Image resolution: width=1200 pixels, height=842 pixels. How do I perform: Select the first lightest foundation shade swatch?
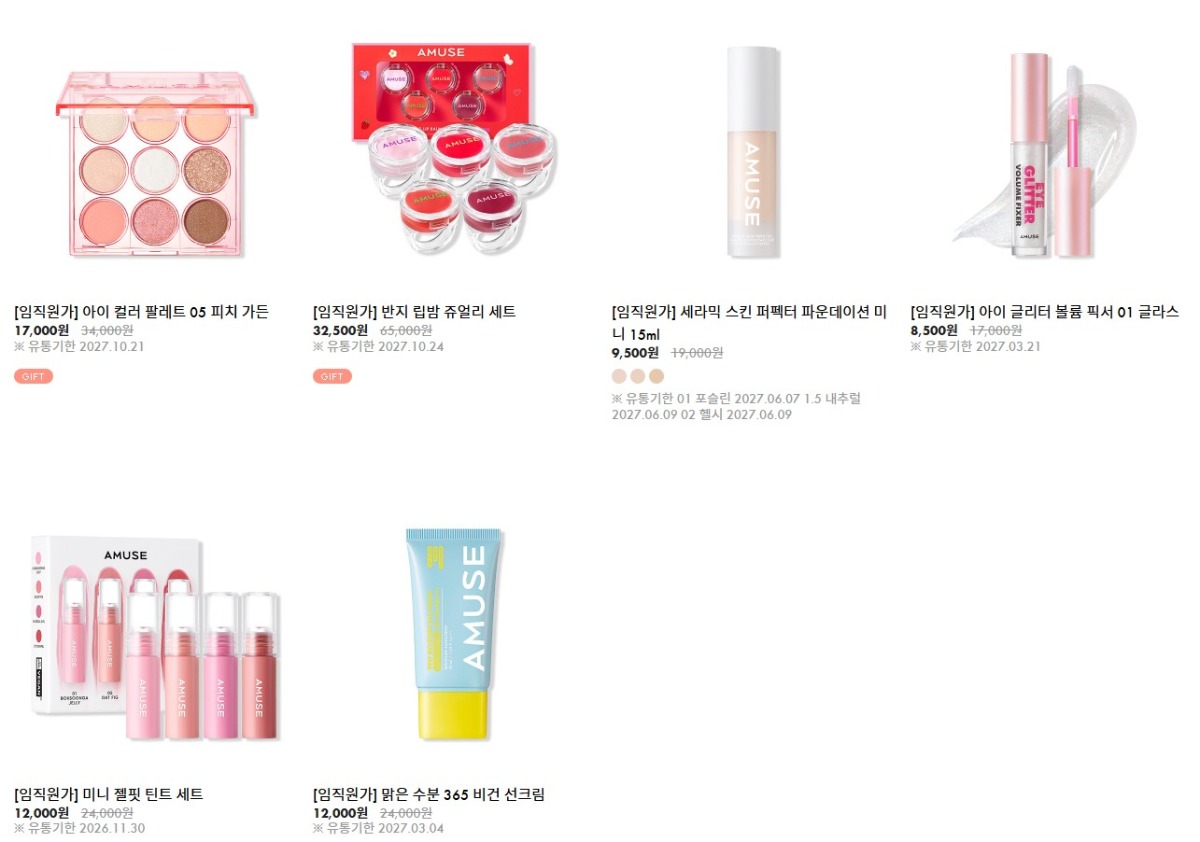pos(619,376)
